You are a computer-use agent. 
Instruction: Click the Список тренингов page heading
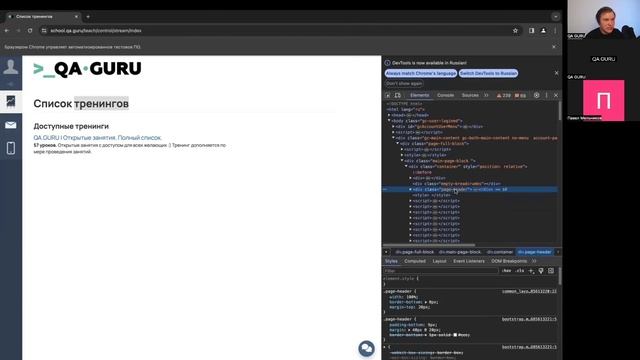tap(81, 104)
